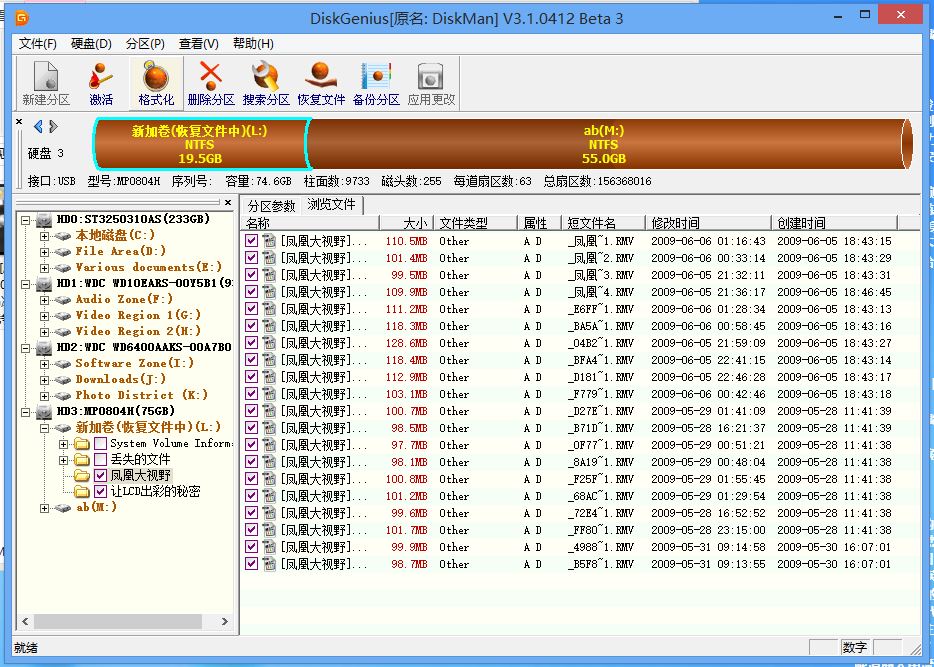Click the tree panel horizontal scrollbar thumb
The width and height of the screenshot is (934, 667).
[x=118, y=621]
